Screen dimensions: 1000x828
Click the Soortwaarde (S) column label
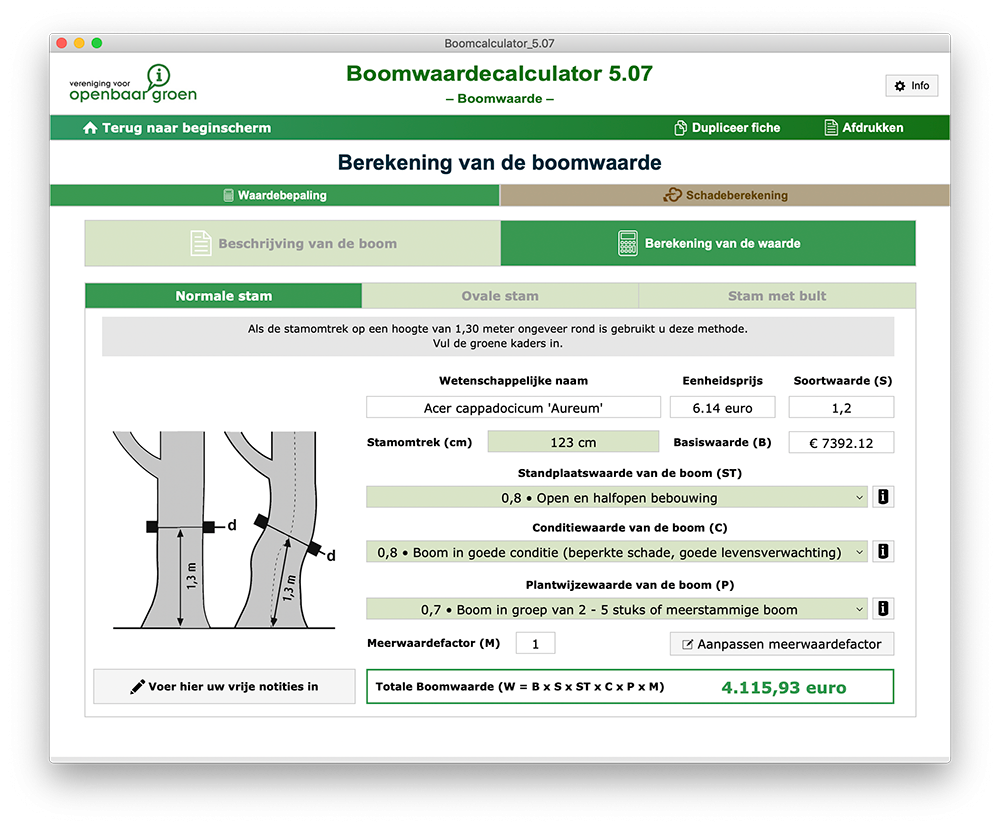[x=842, y=380]
